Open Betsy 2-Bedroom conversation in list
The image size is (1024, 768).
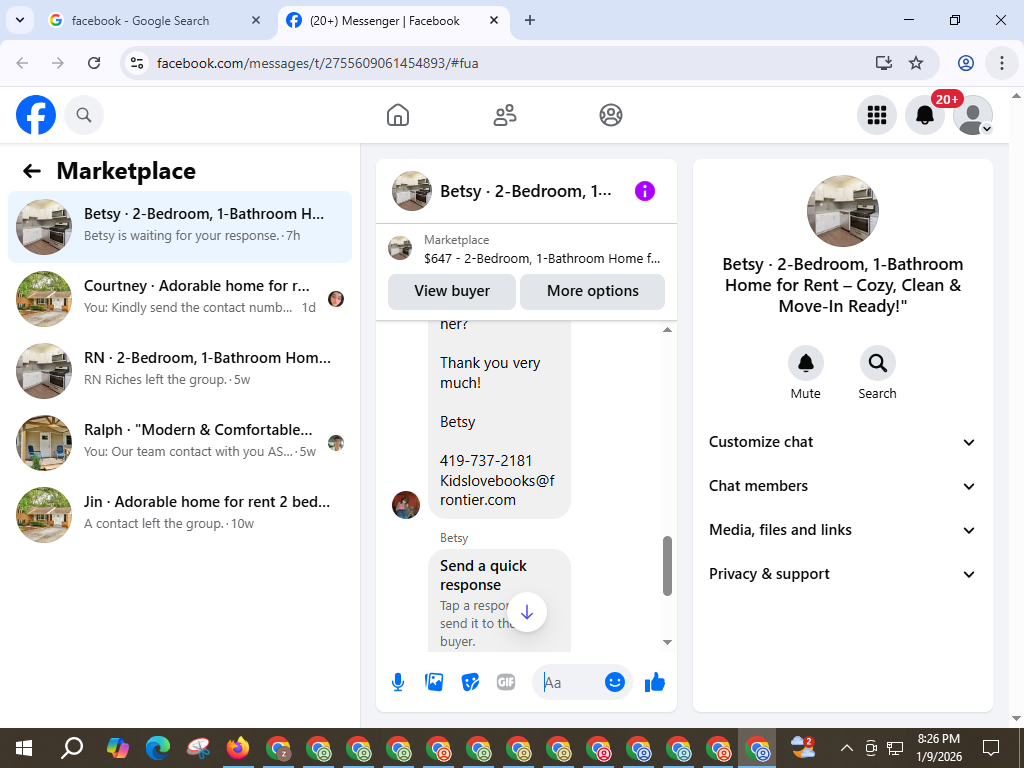(180, 227)
